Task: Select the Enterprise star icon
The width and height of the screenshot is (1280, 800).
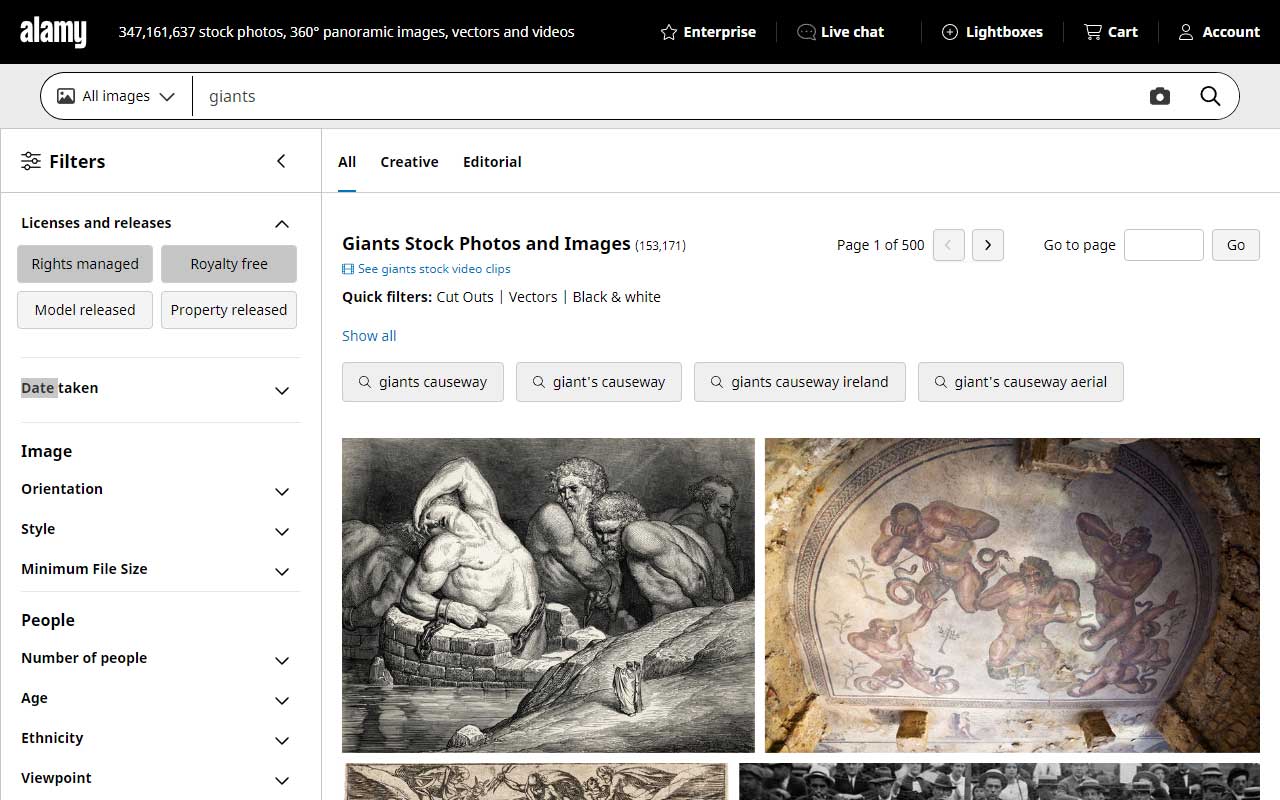Action: click(667, 31)
